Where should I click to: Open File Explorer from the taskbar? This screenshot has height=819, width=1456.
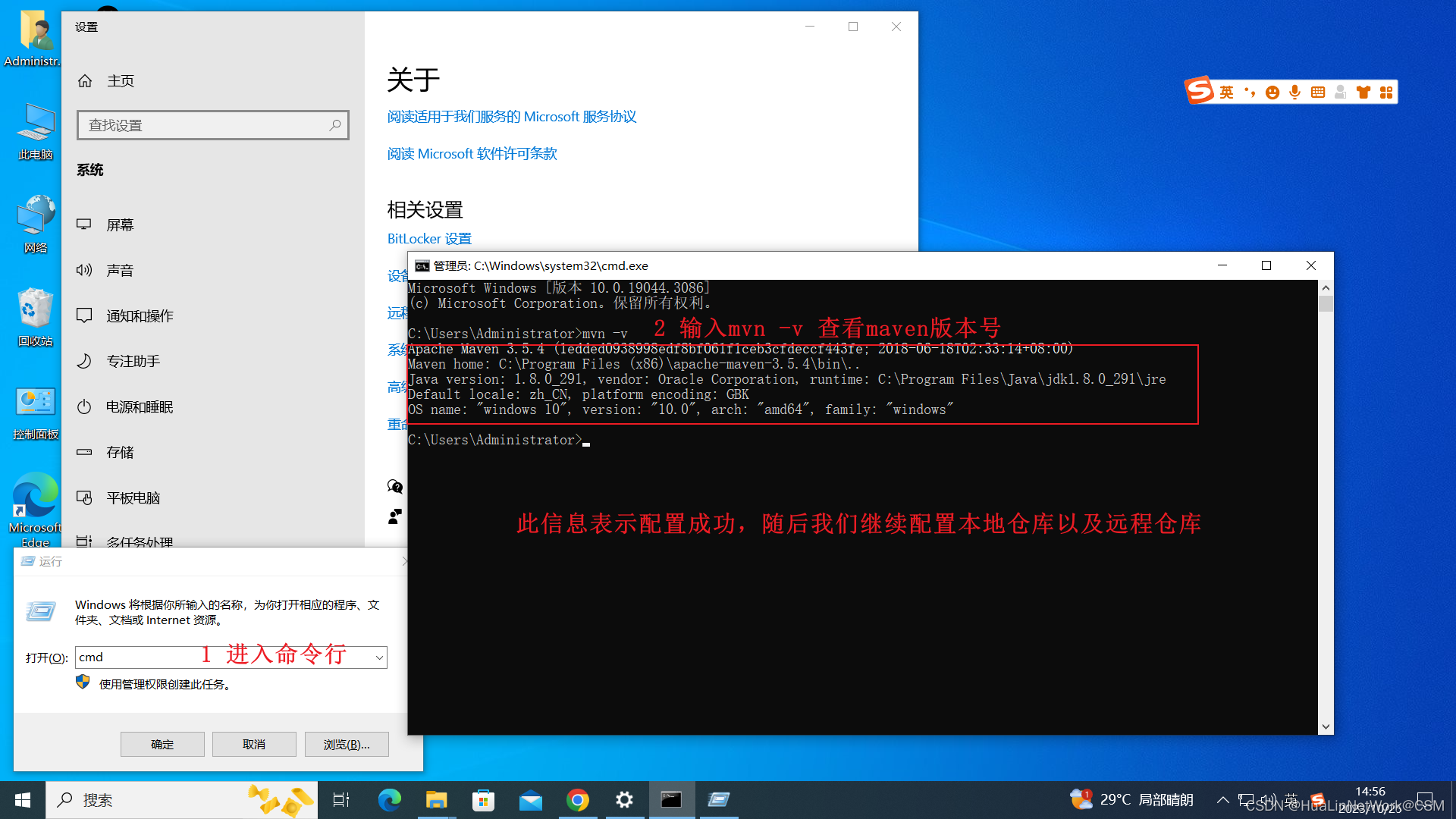[437, 800]
